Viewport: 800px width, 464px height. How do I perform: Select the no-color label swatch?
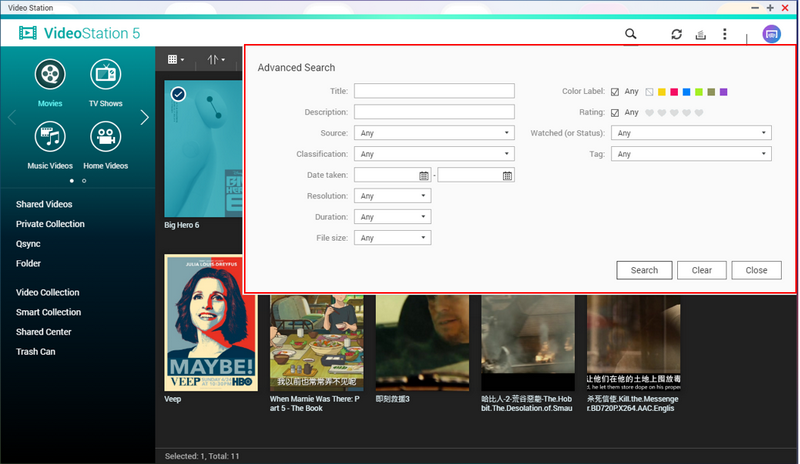[649, 92]
